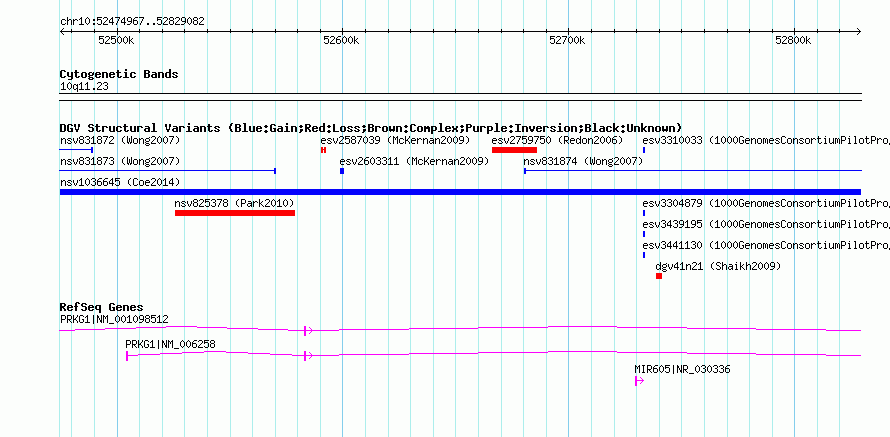Click esv2587039 (McKernan2009) label
890x437 pixels.
click(395, 140)
